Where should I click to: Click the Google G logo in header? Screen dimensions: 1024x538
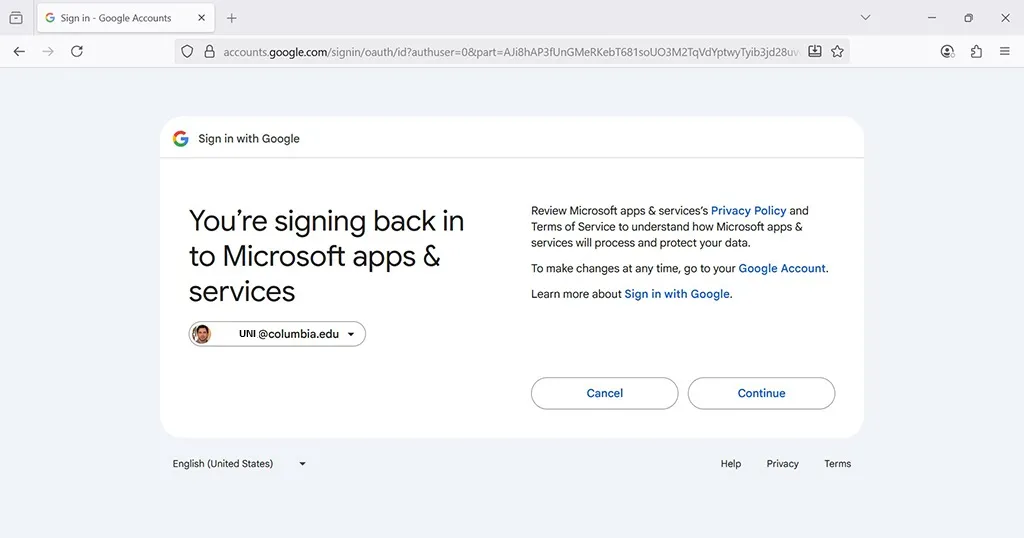(x=181, y=138)
